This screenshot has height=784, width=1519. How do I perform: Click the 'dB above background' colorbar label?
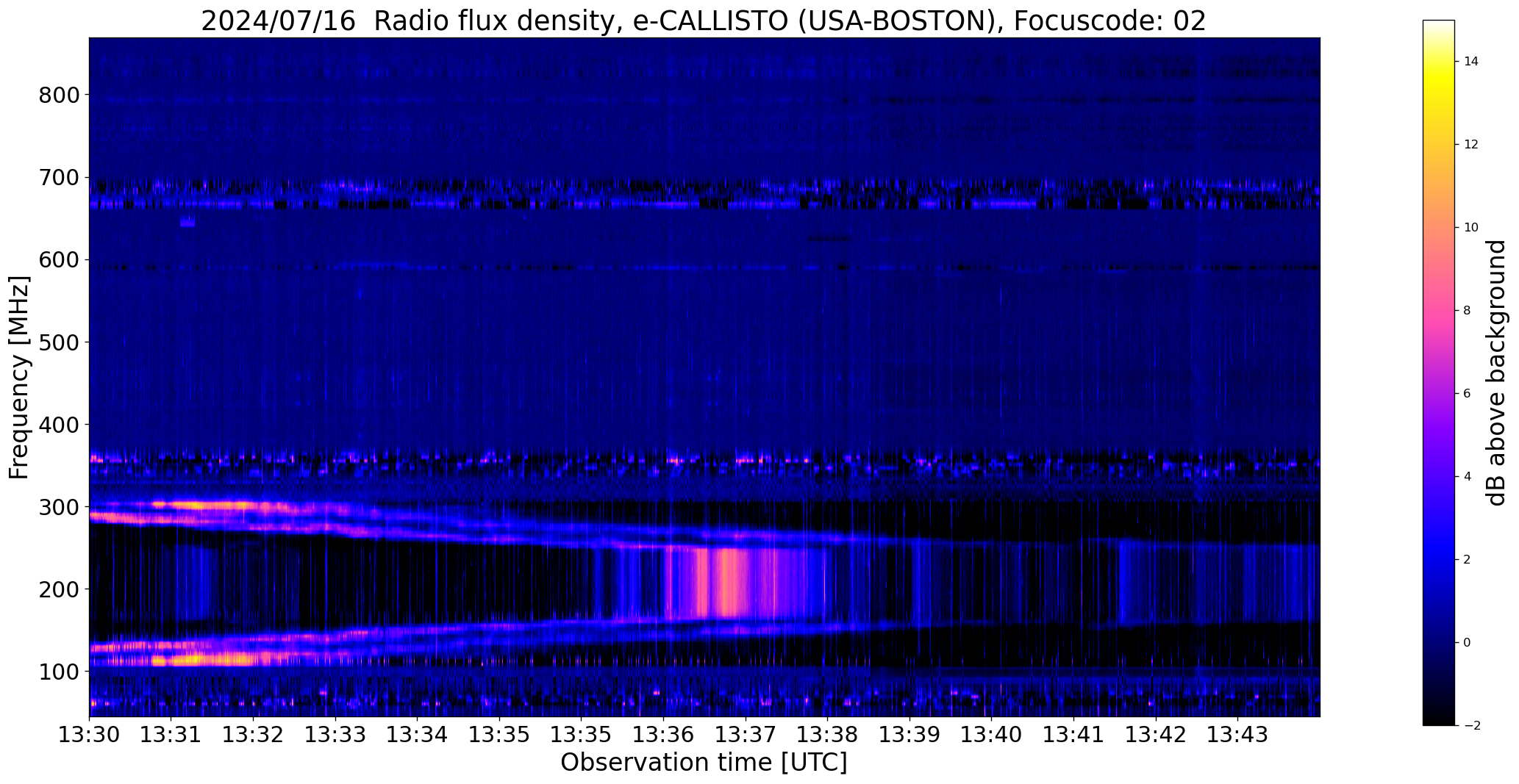pos(1496,373)
